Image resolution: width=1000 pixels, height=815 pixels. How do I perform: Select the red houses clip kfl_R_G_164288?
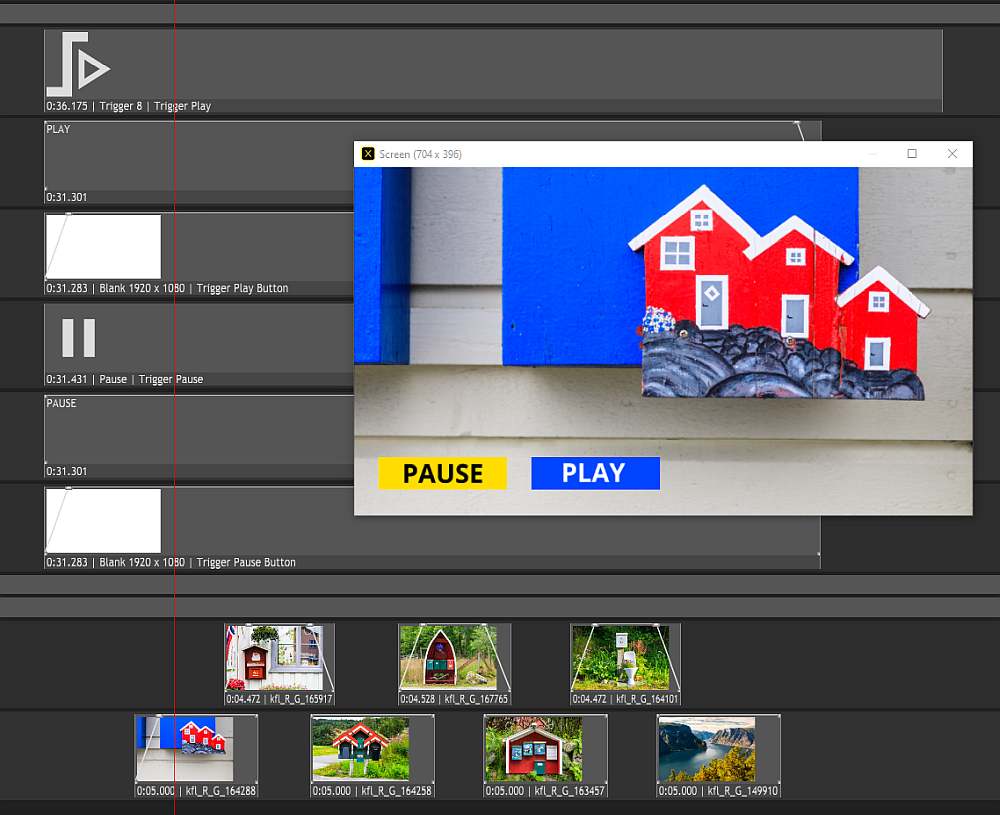click(x=196, y=748)
